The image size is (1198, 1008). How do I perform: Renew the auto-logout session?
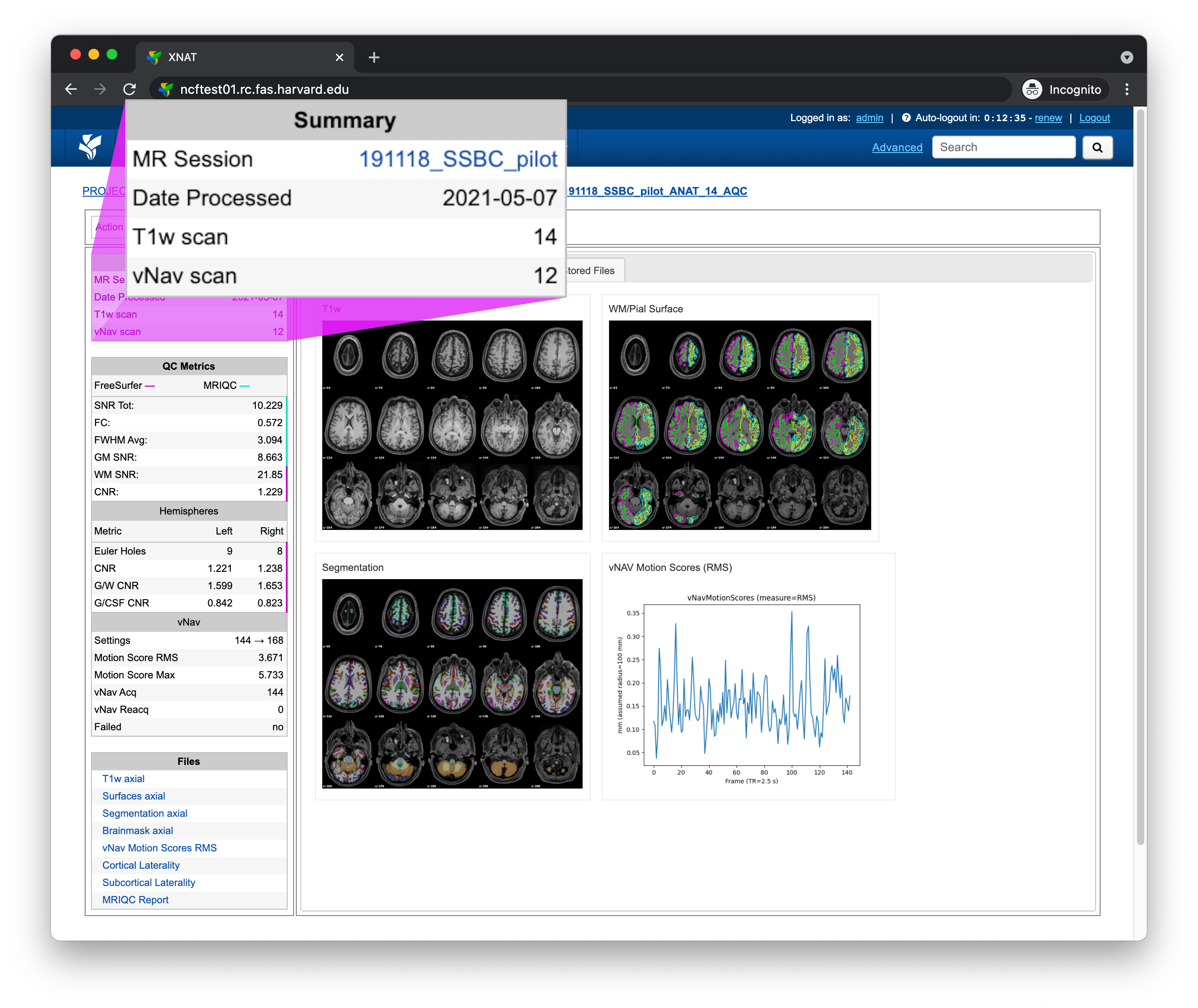click(1048, 118)
